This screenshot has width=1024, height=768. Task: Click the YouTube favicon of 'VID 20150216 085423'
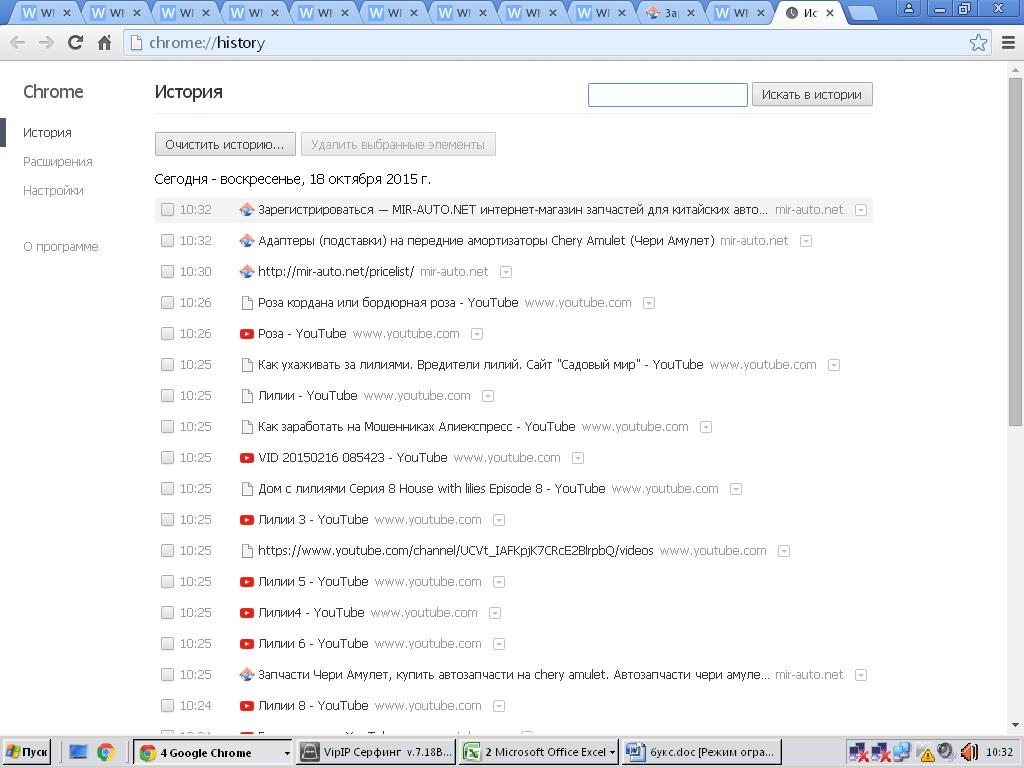246,458
